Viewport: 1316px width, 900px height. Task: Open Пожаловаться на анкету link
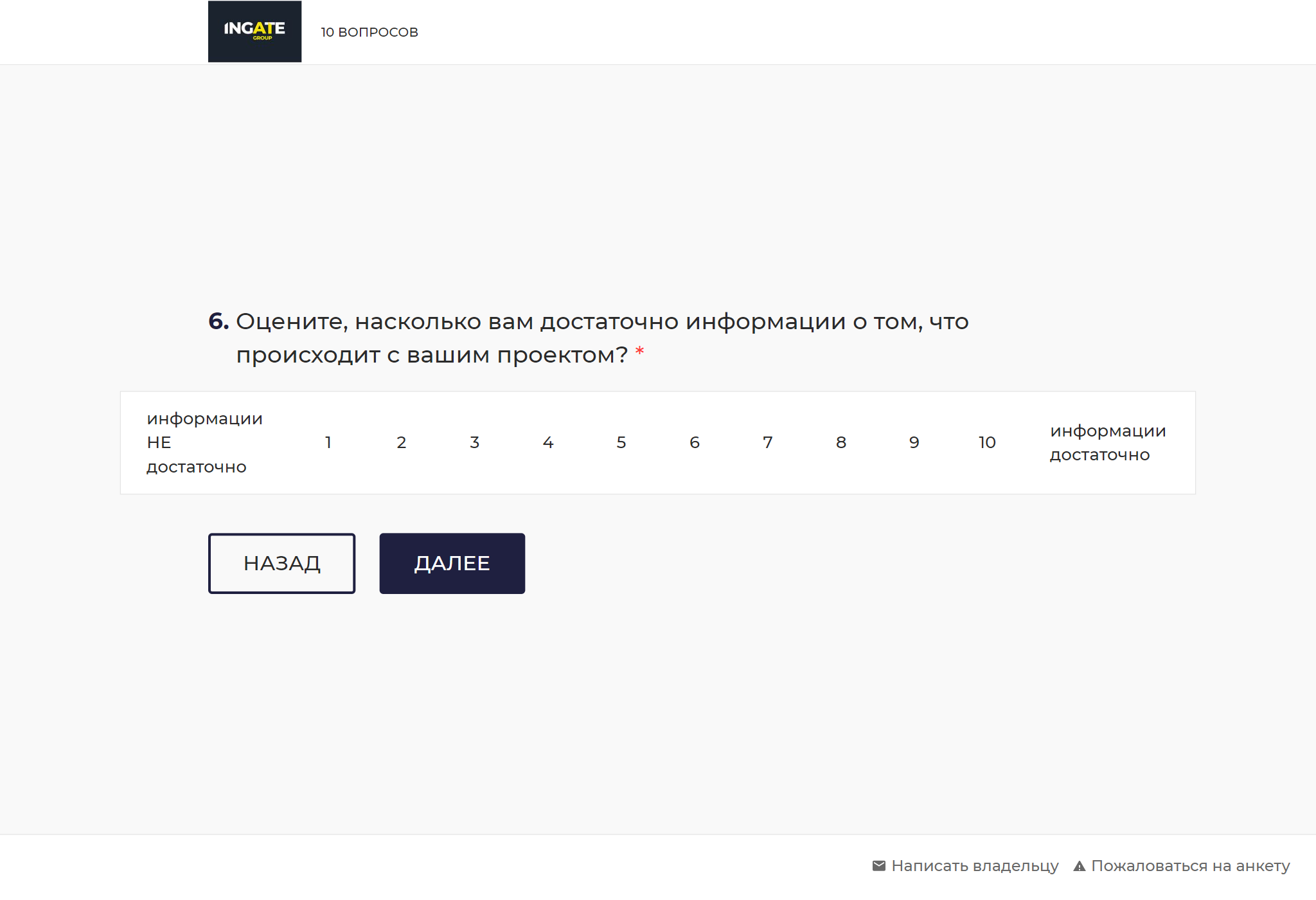click(1190, 865)
